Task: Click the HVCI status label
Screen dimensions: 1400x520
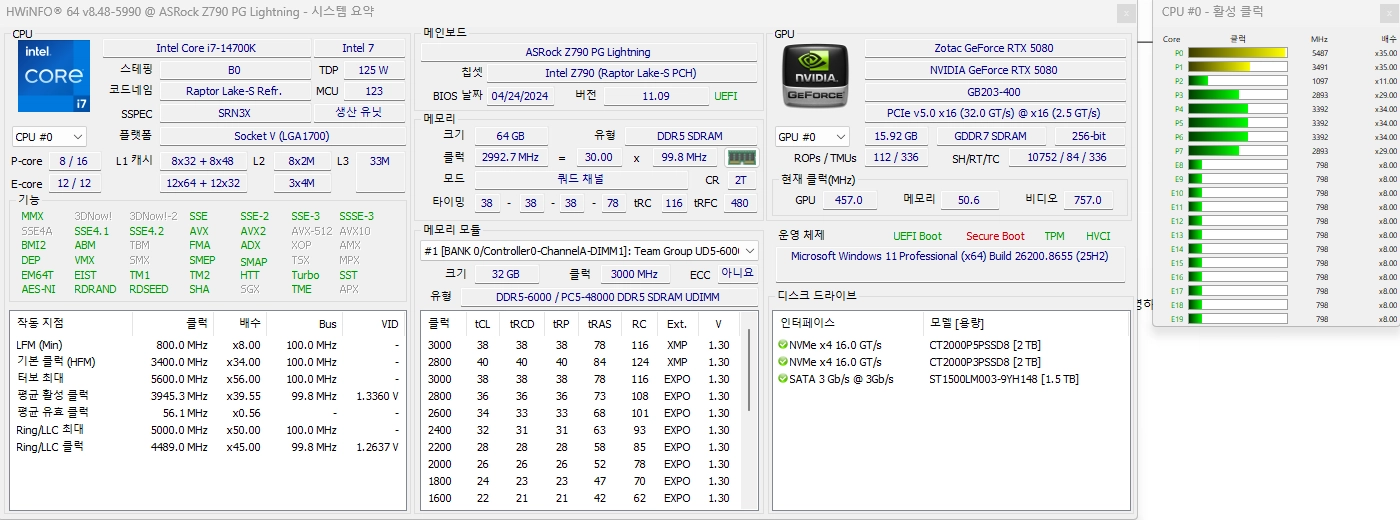Action: tap(1098, 236)
